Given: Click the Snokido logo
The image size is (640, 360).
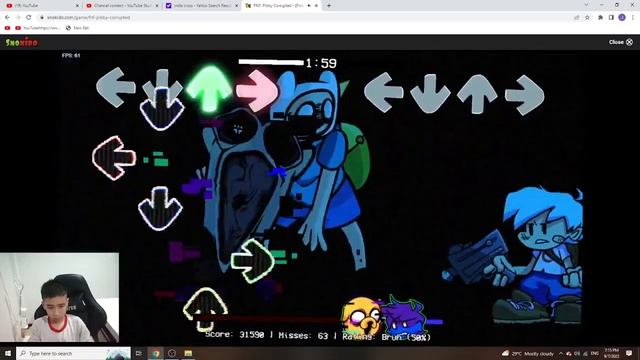Looking at the screenshot, I should (x=22, y=42).
